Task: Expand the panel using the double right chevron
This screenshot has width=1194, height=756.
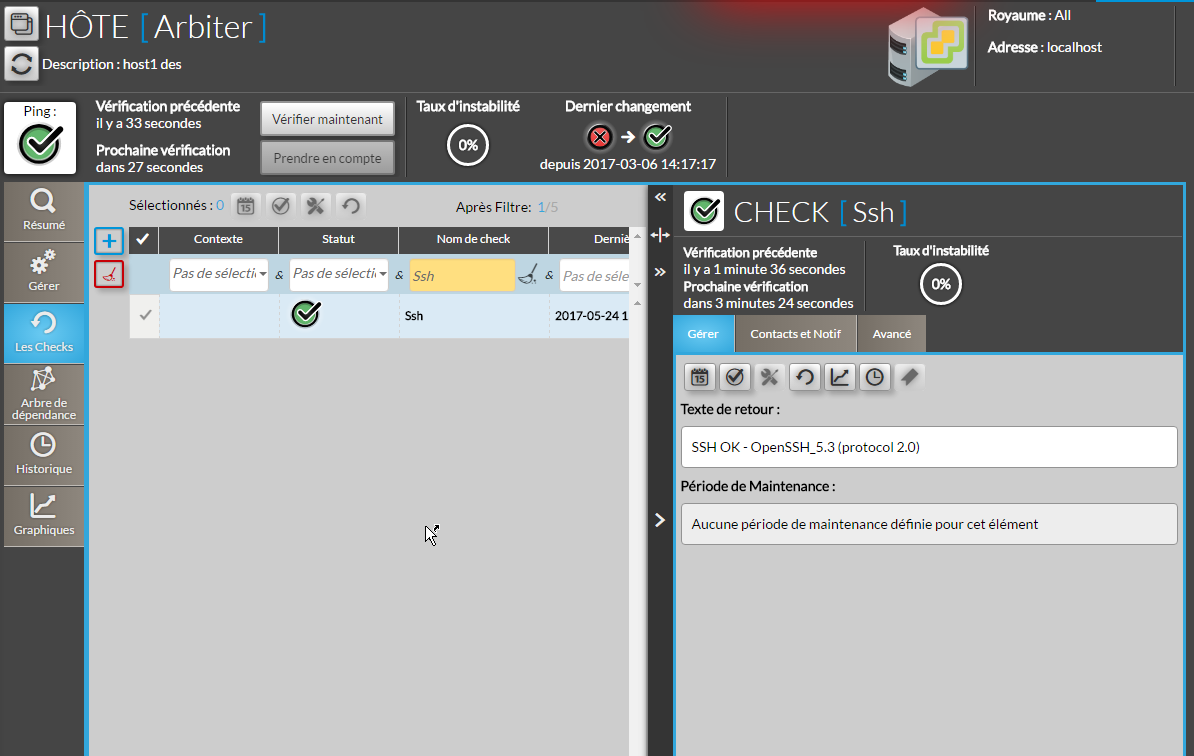Action: (x=660, y=272)
